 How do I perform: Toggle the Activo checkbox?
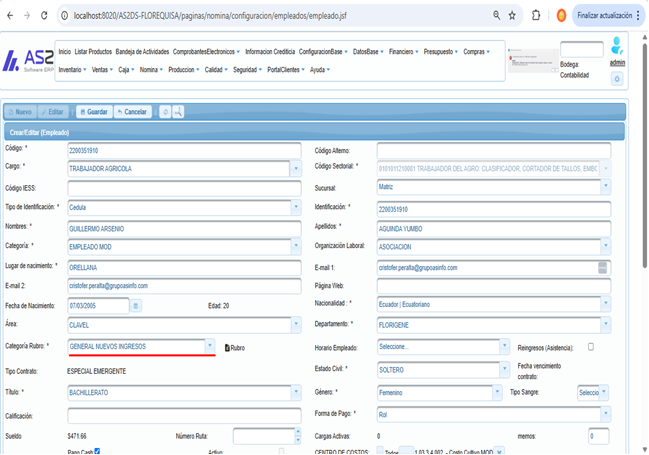tap(281, 451)
